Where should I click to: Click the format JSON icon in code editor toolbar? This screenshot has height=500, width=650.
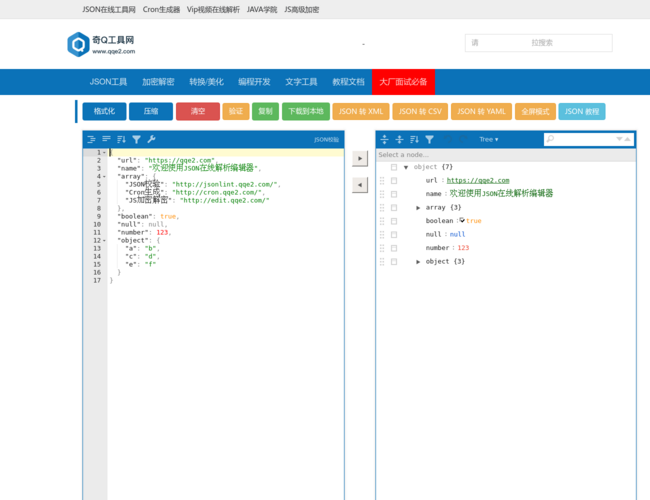click(x=91, y=140)
